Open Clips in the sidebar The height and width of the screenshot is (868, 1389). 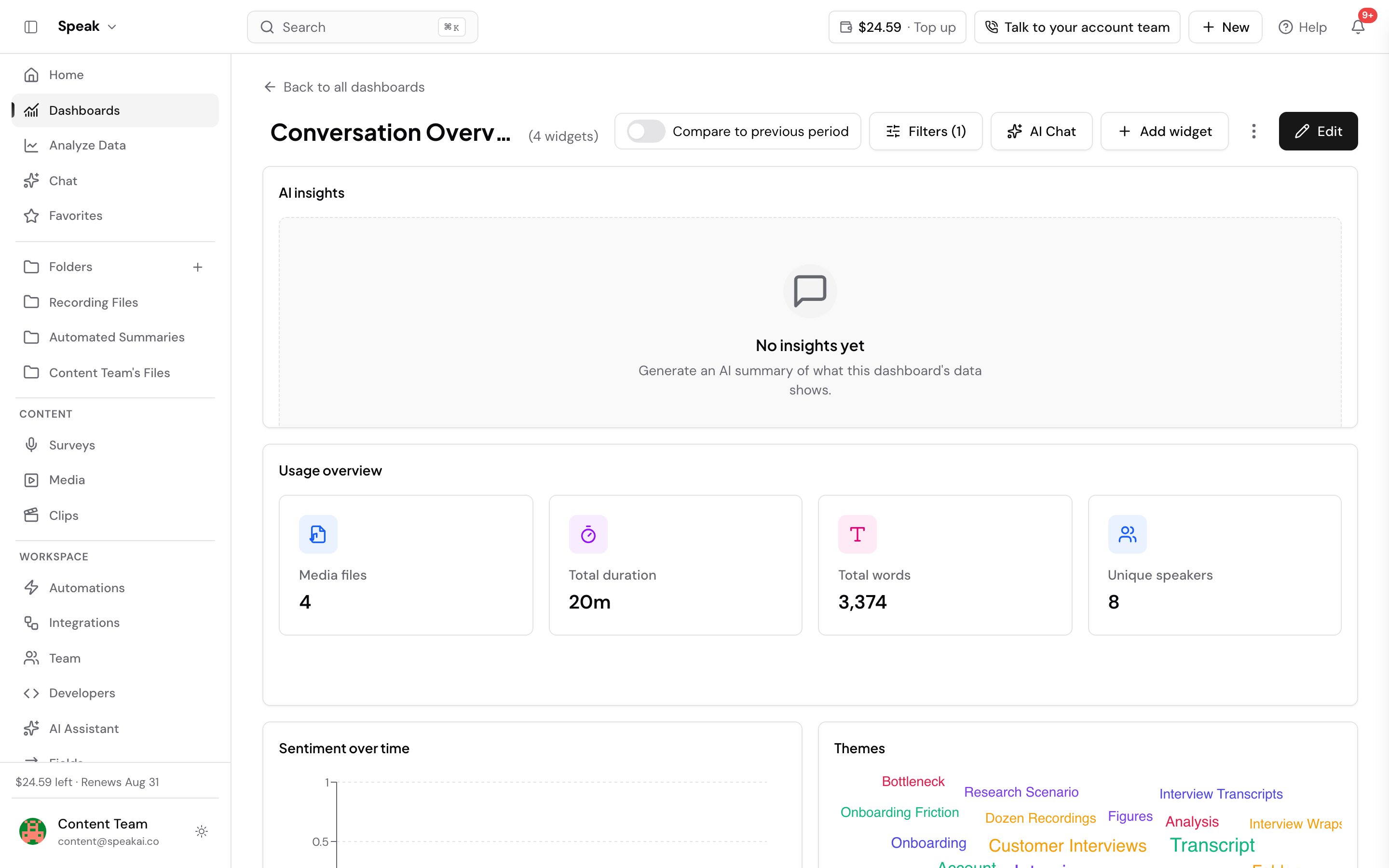115,515
